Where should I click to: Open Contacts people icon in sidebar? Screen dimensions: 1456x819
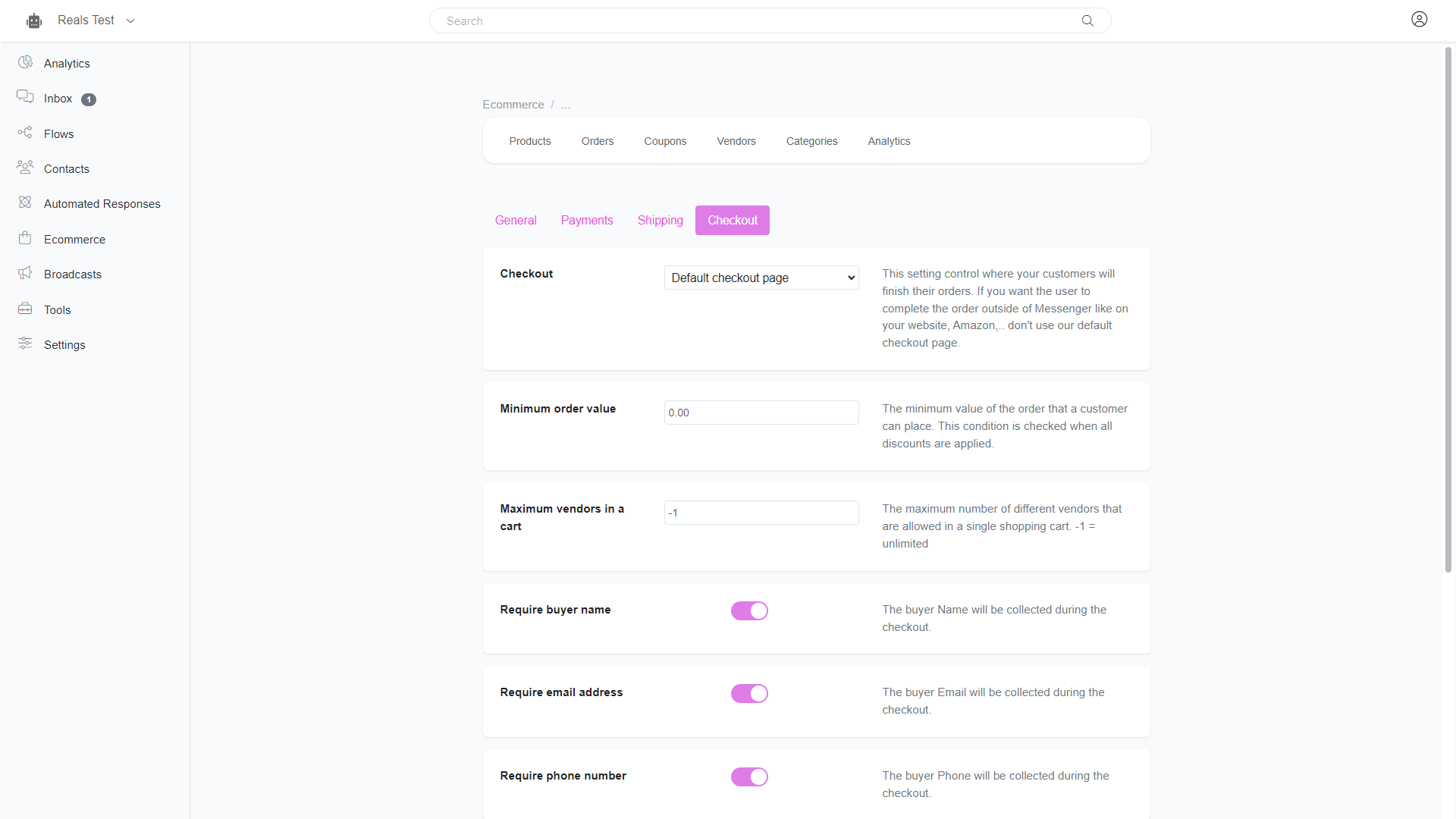tap(25, 168)
